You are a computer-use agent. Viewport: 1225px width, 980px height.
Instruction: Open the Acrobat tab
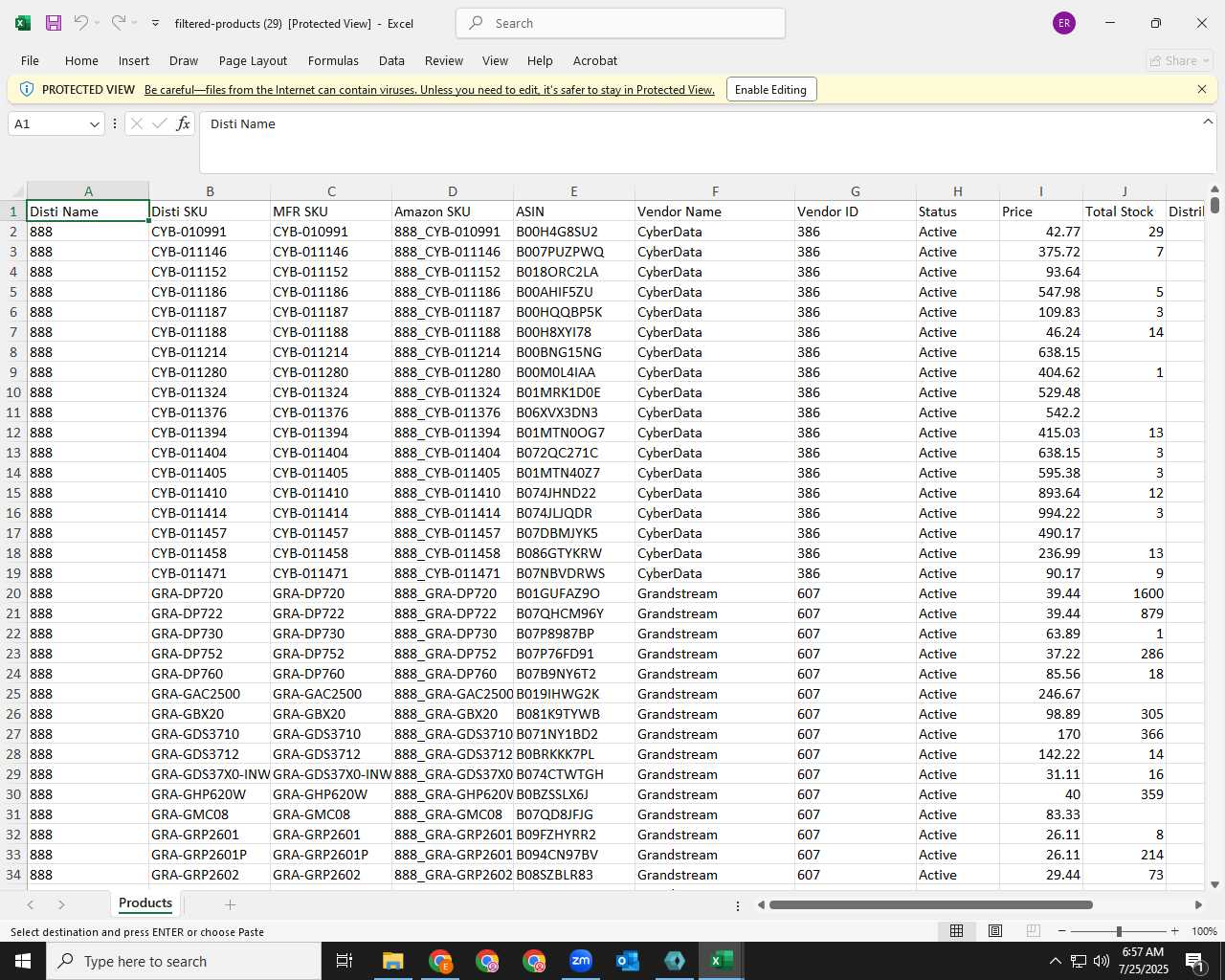pos(595,60)
